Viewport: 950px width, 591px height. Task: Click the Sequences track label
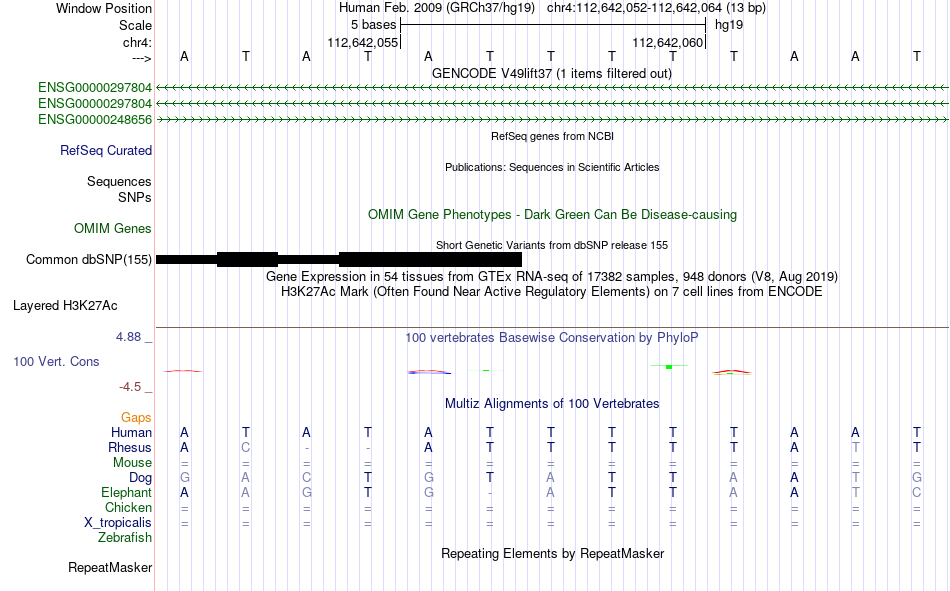pos(119,181)
